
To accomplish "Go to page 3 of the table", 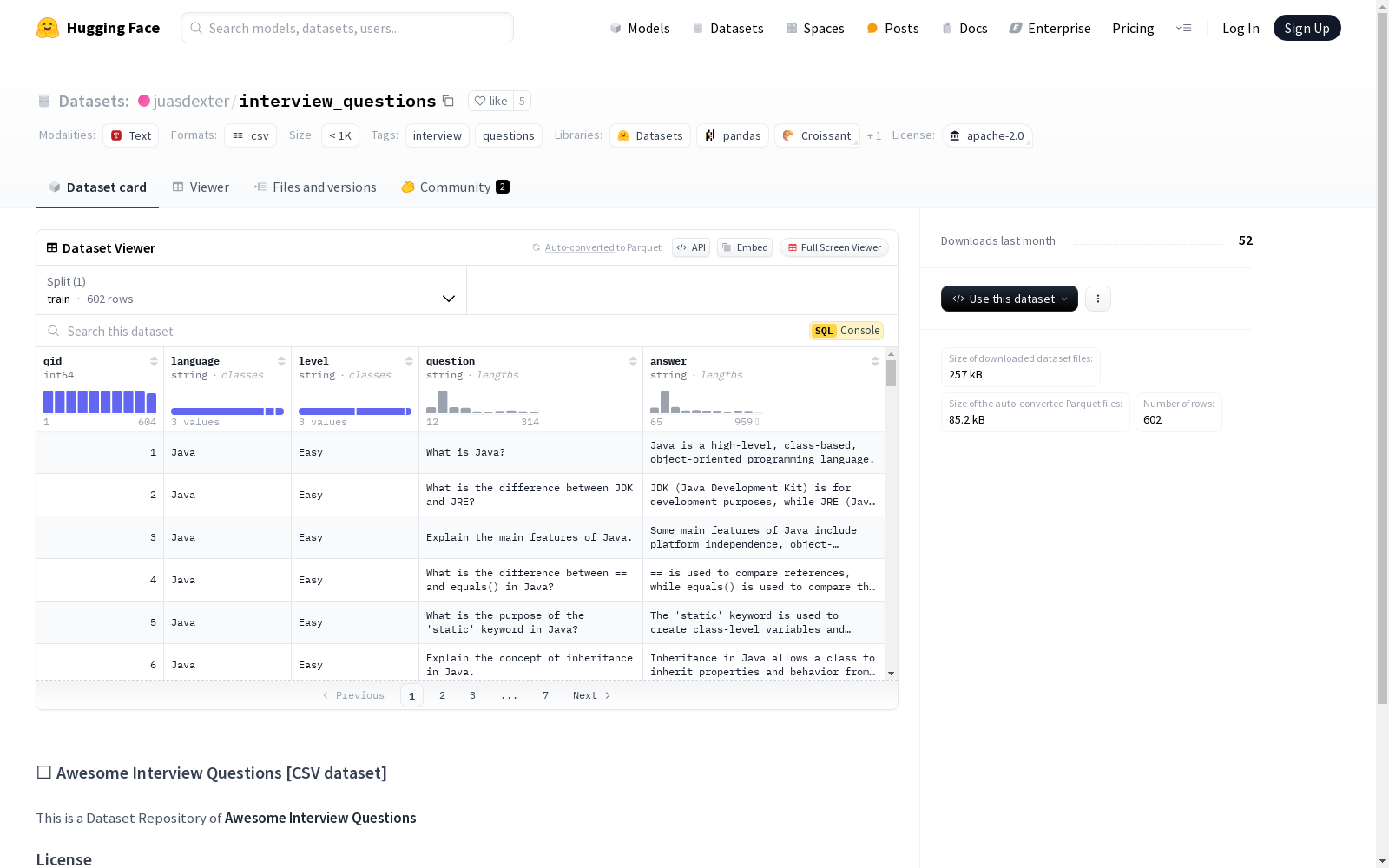I will click(473, 695).
